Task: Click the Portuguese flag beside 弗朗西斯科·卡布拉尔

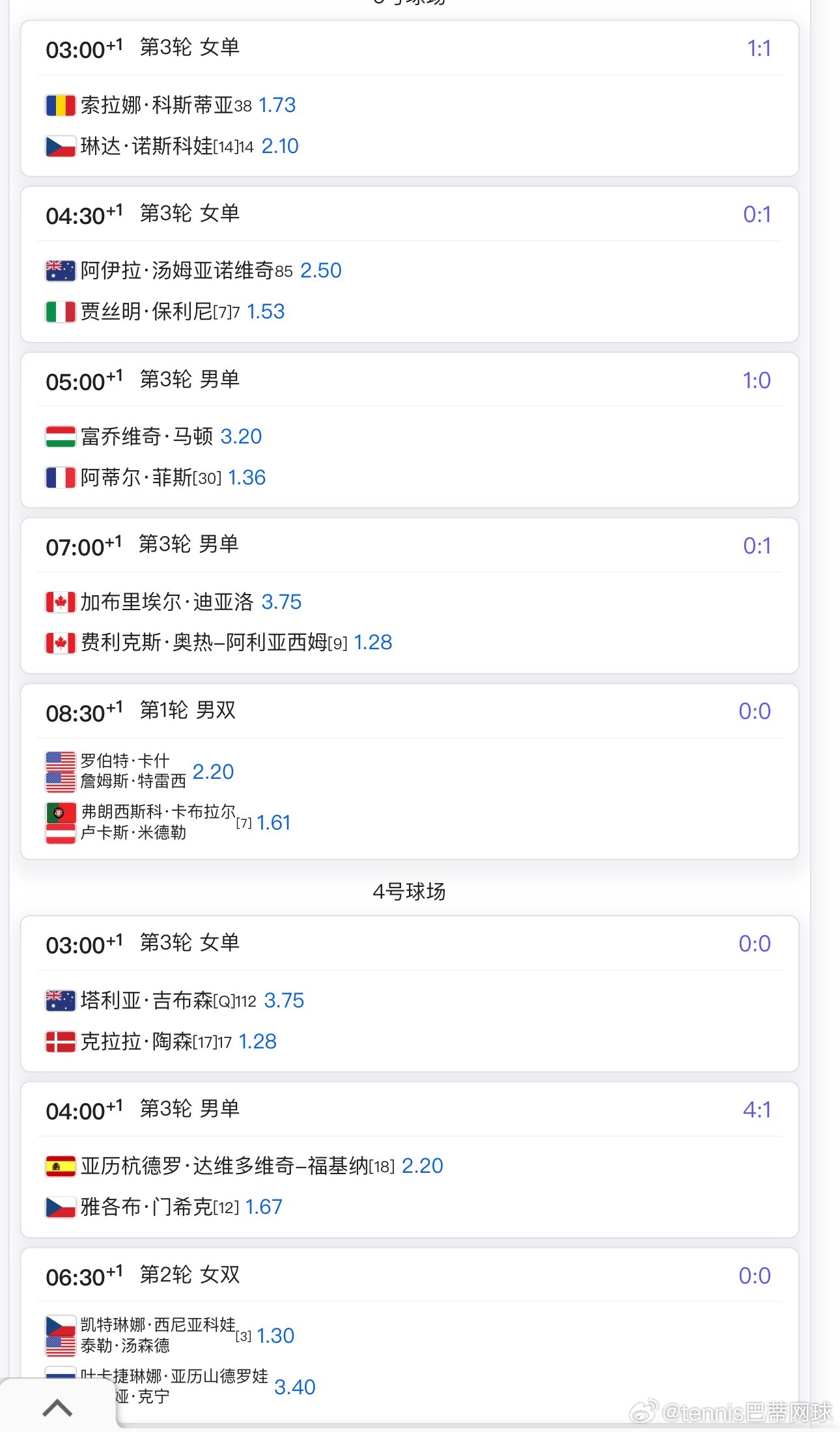Action: [61, 813]
